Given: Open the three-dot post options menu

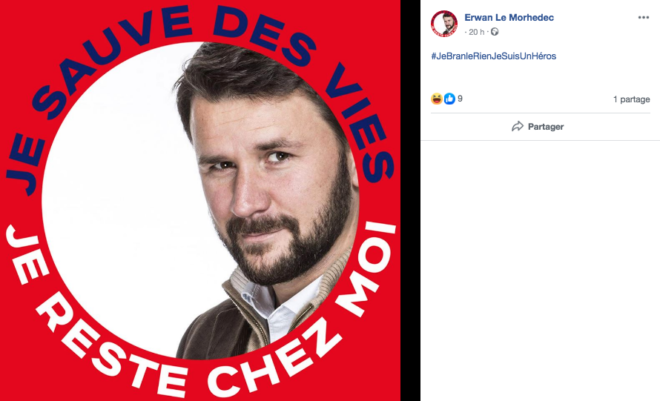Looking at the screenshot, I should (643, 17).
